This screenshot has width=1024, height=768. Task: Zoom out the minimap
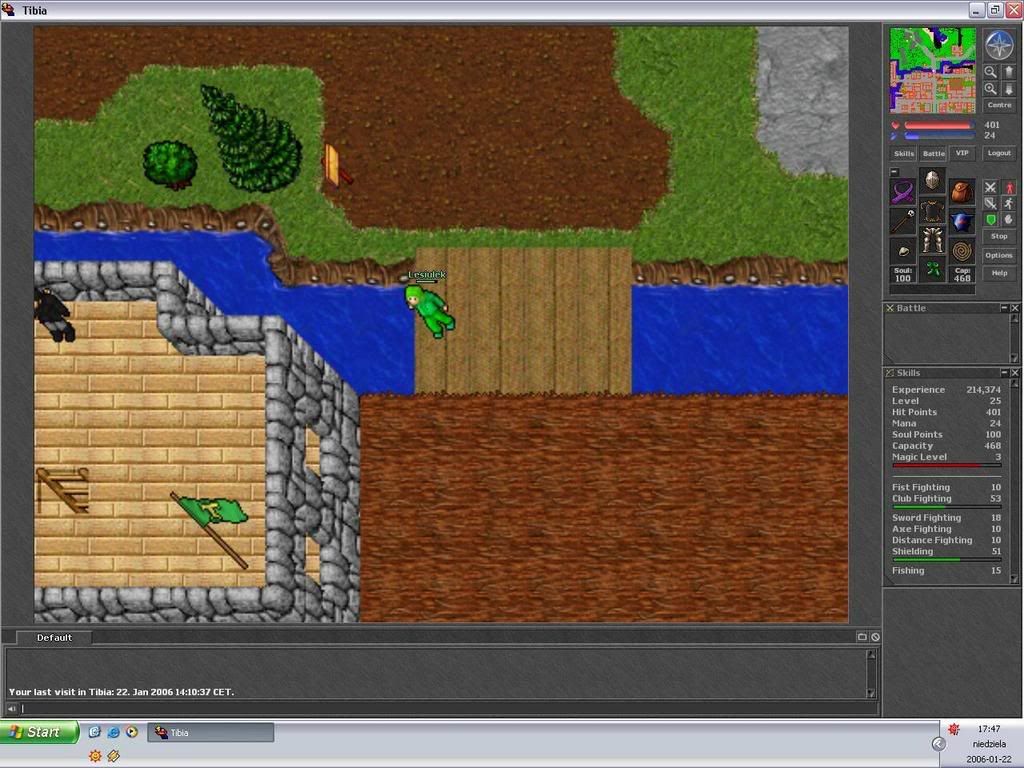click(991, 72)
